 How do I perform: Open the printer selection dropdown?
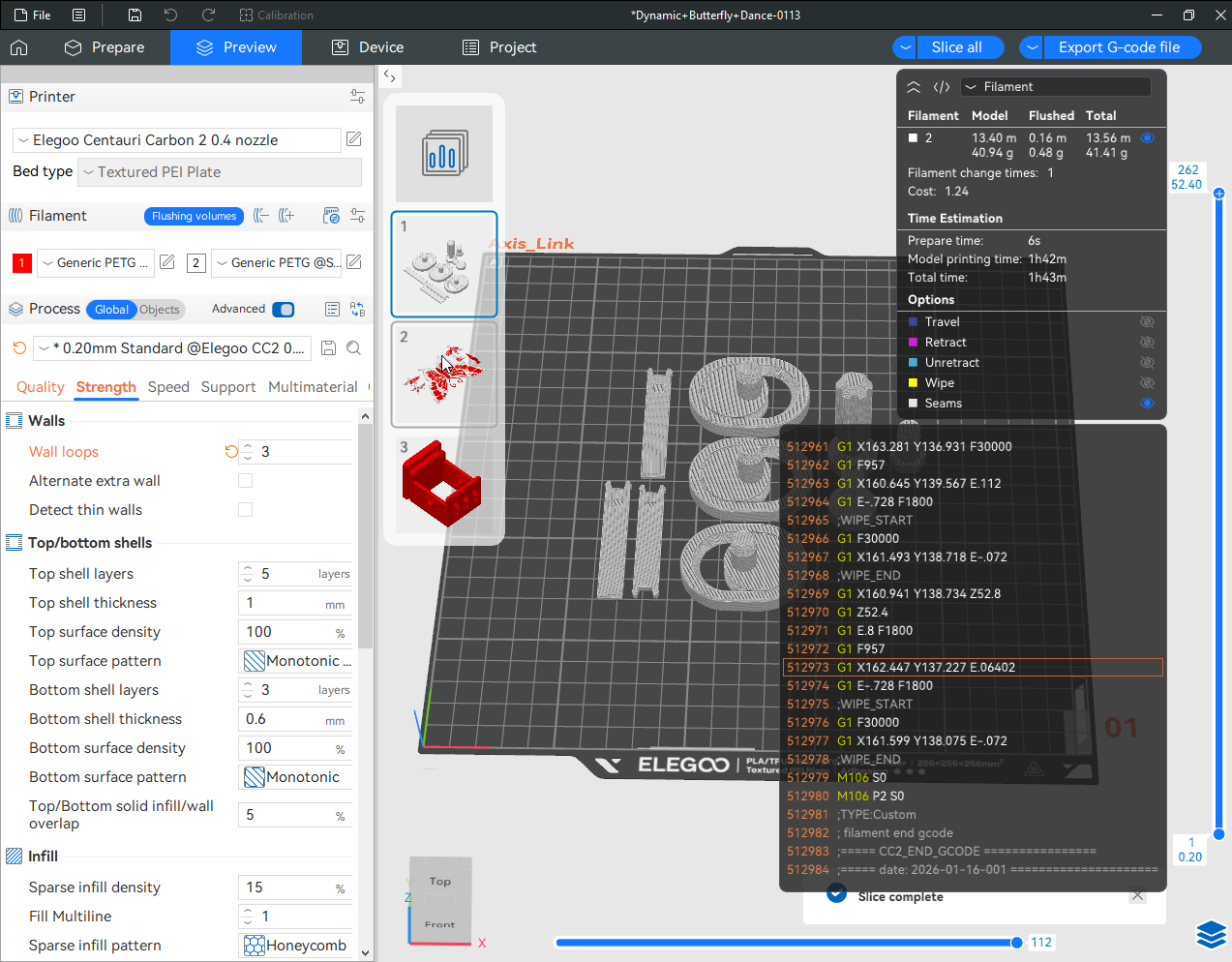[178, 140]
